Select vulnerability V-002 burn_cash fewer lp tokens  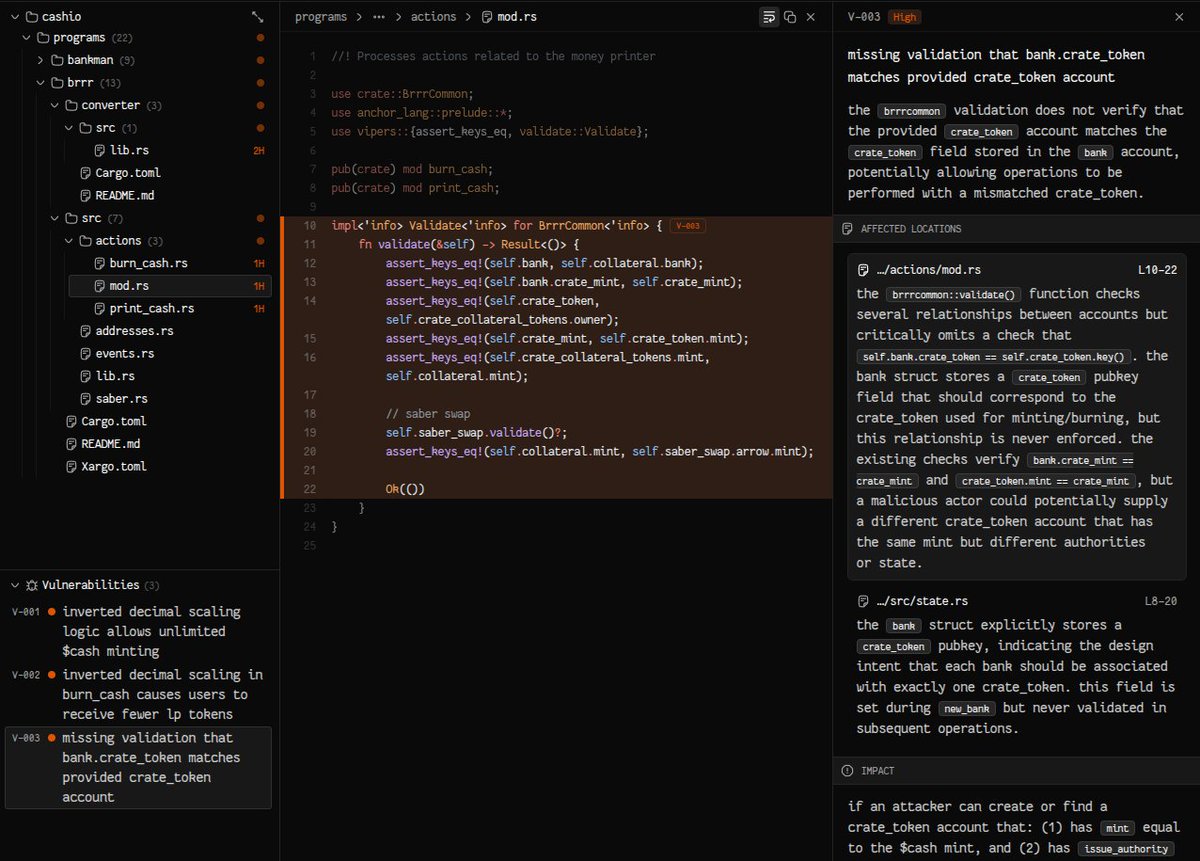click(139, 694)
